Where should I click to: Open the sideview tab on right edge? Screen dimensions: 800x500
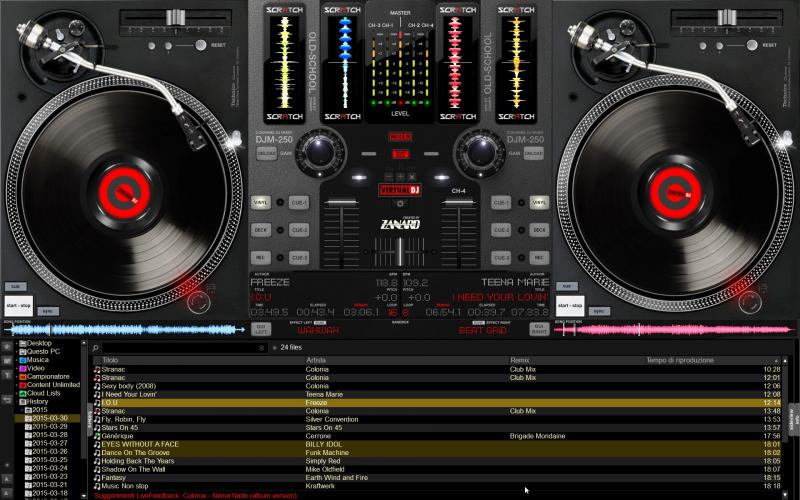[793, 419]
